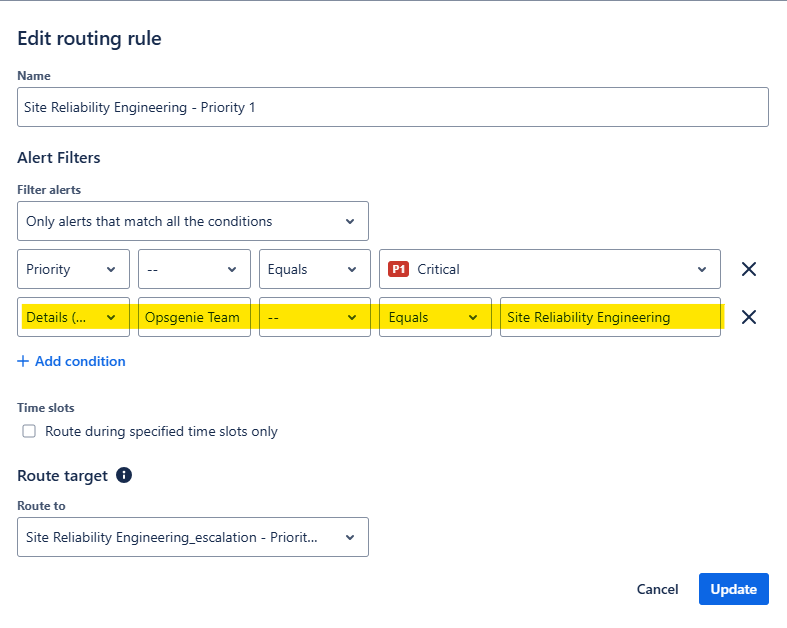Open the Priority field dropdown

(x=73, y=269)
